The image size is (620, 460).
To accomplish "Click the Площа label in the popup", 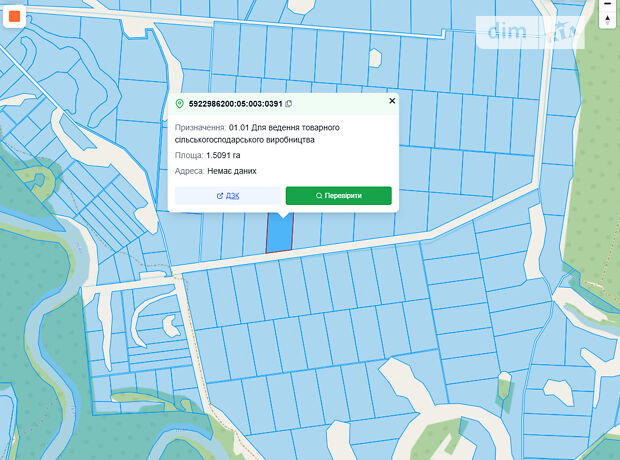I will click(x=189, y=156).
